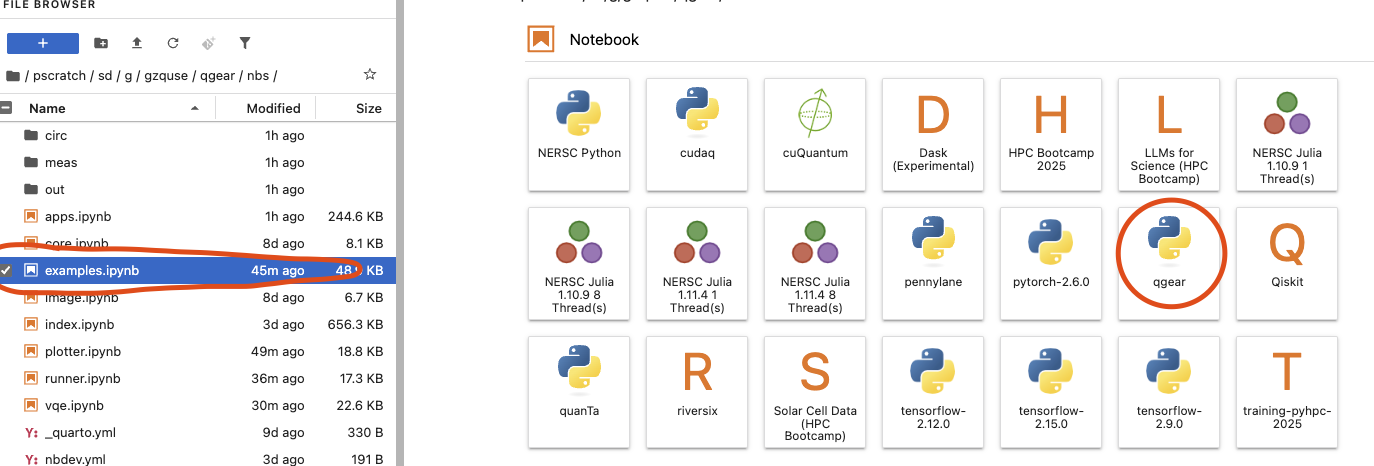Screen dimensions: 1374x466
Task: Sort files by Modified column
Action: coord(274,108)
